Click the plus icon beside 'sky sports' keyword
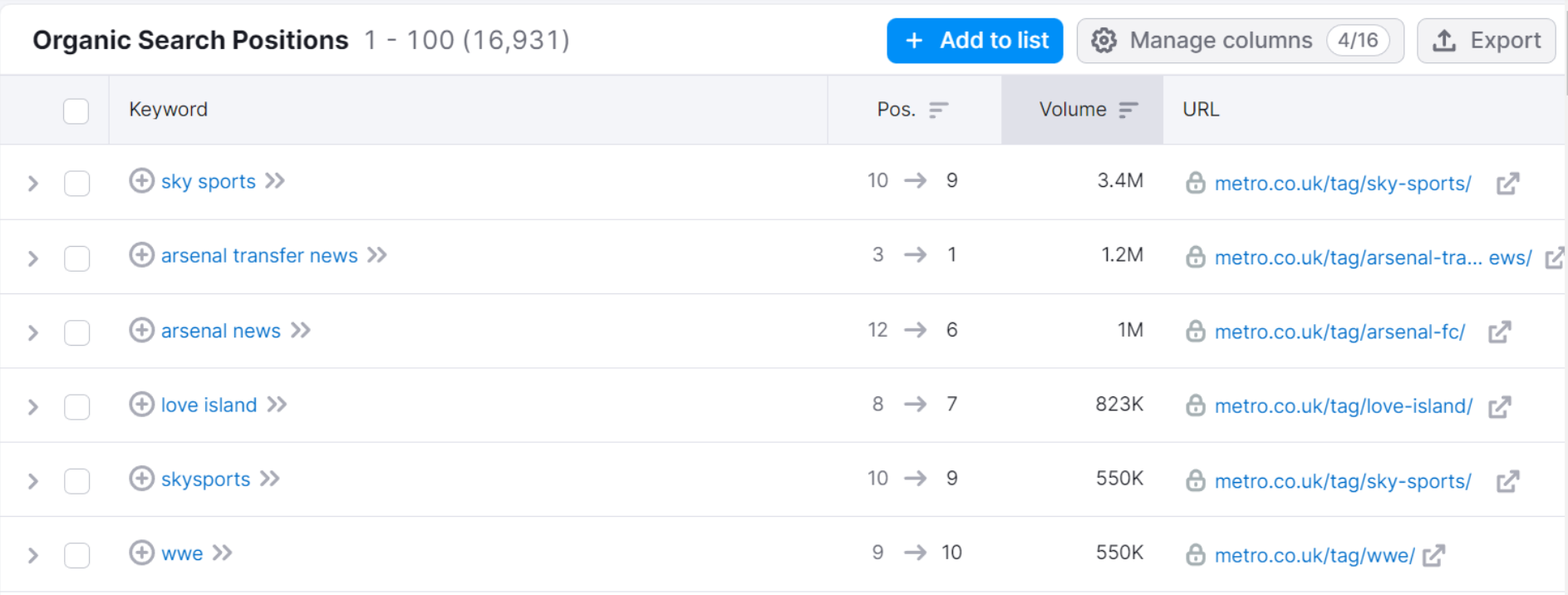 pyautogui.click(x=141, y=180)
